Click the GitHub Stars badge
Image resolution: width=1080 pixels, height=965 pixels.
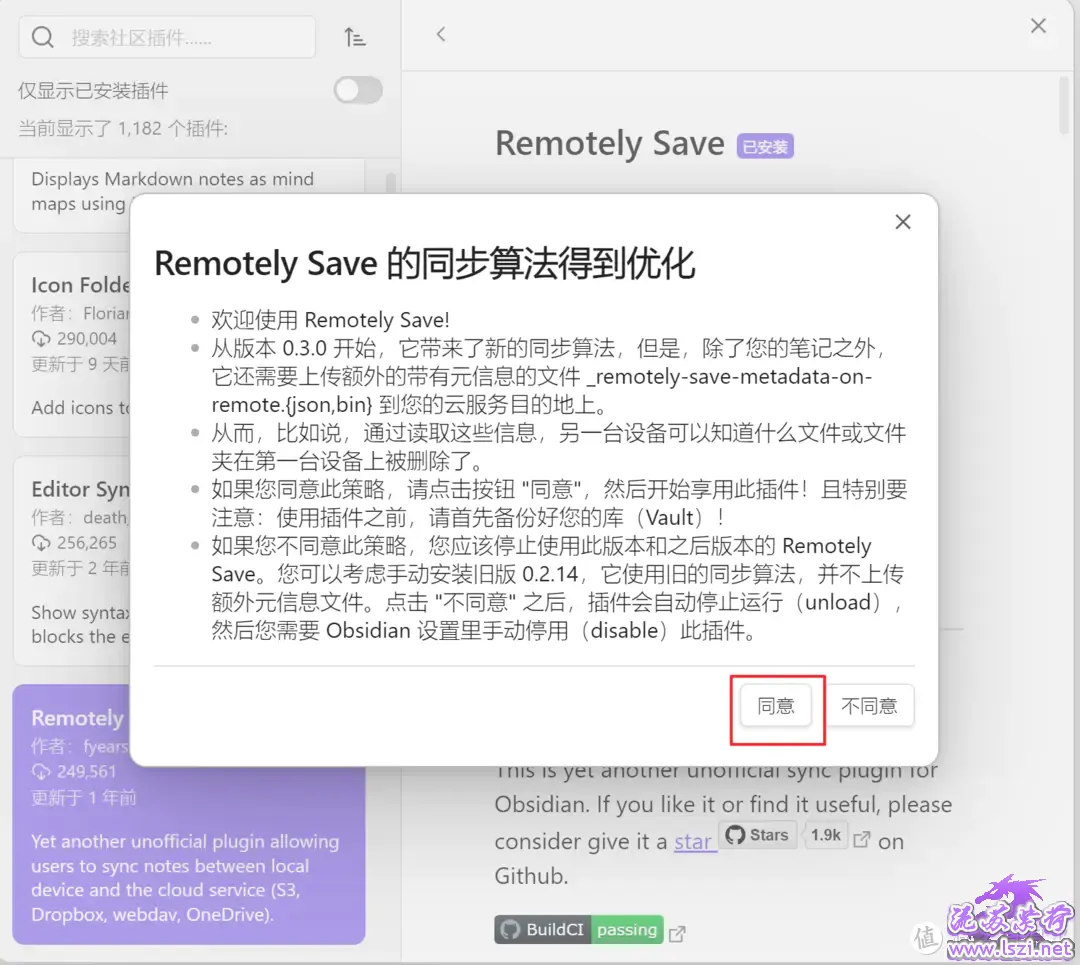(757, 835)
